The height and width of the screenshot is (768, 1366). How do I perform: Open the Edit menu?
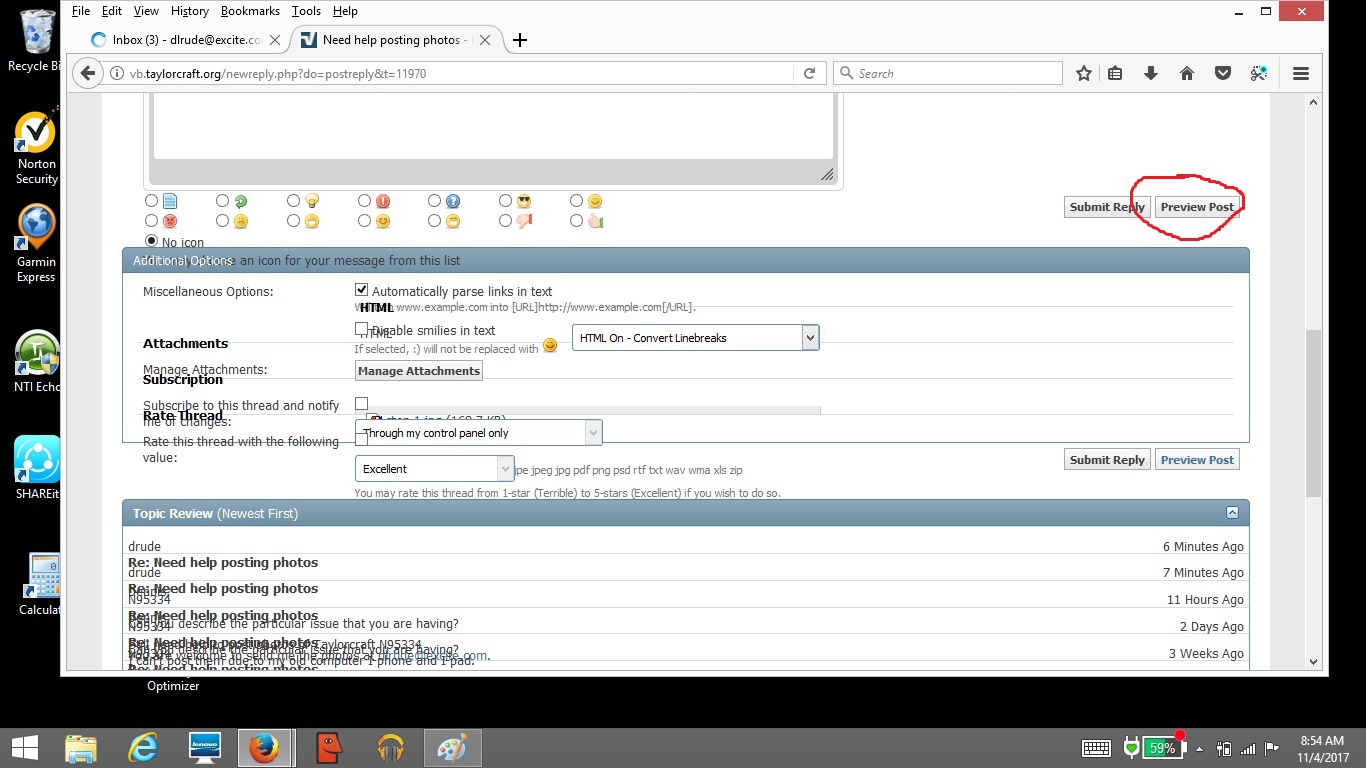(112, 11)
